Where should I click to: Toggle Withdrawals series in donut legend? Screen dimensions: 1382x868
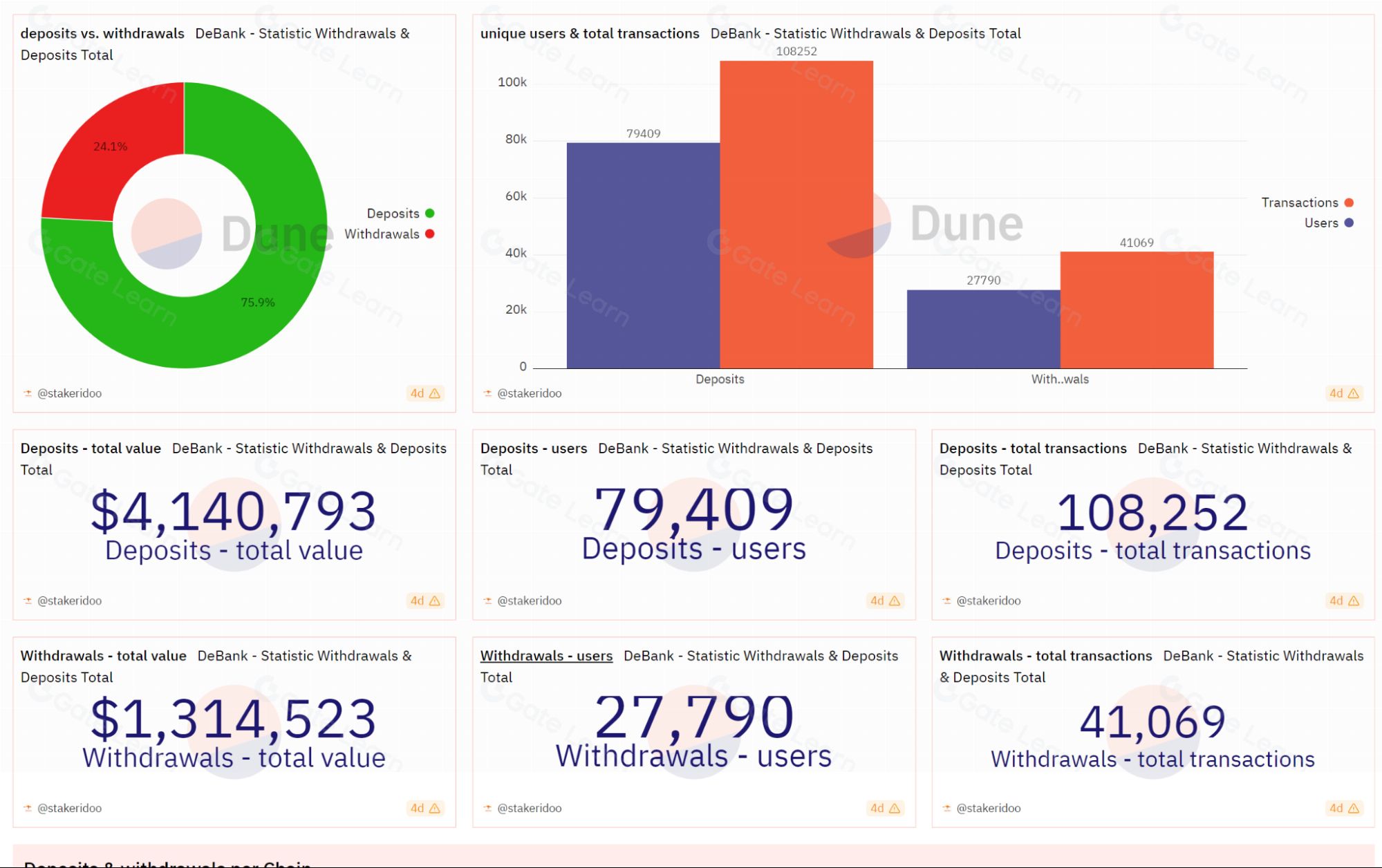coord(389,234)
